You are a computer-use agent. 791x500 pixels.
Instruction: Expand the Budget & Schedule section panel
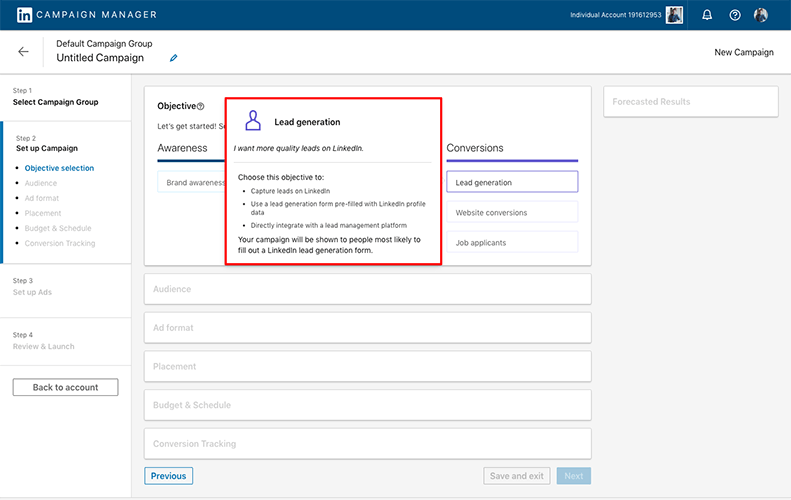368,405
